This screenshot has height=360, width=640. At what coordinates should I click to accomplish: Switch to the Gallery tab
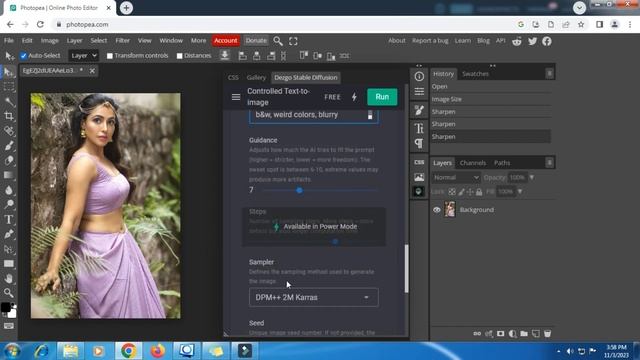point(256,78)
